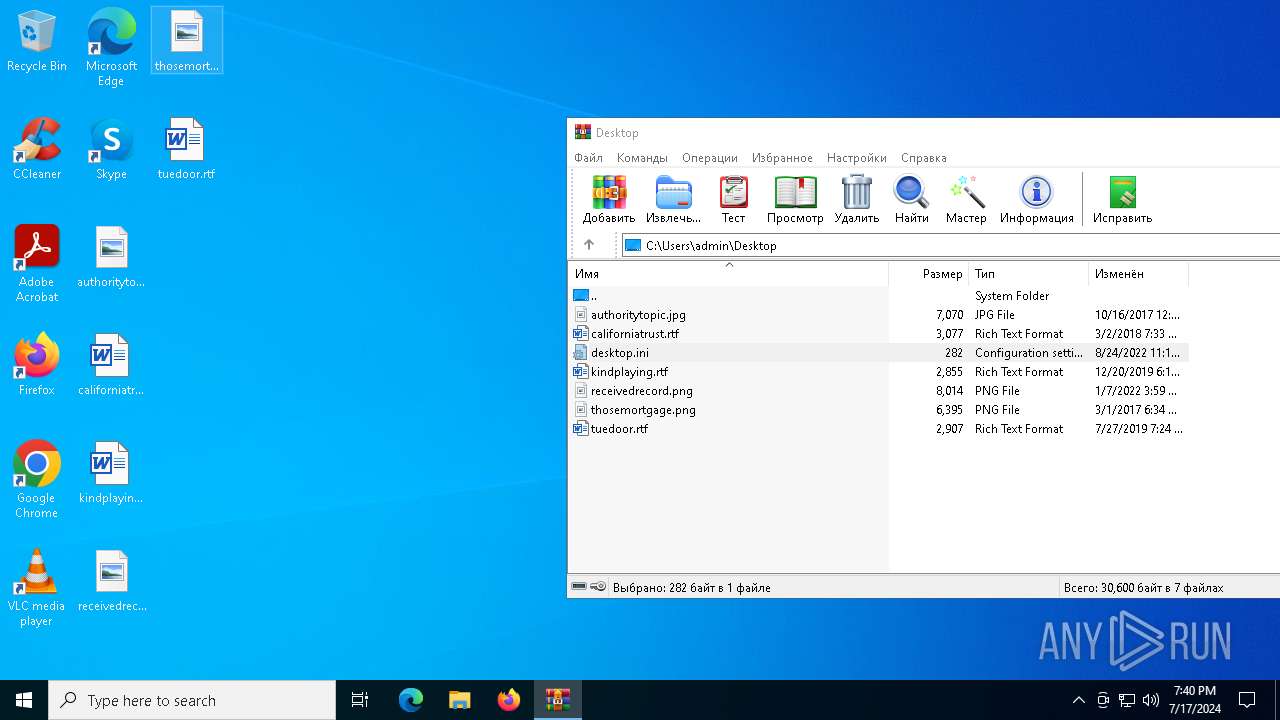Select the Skype desktop shortcut

(x=111, y=150)
